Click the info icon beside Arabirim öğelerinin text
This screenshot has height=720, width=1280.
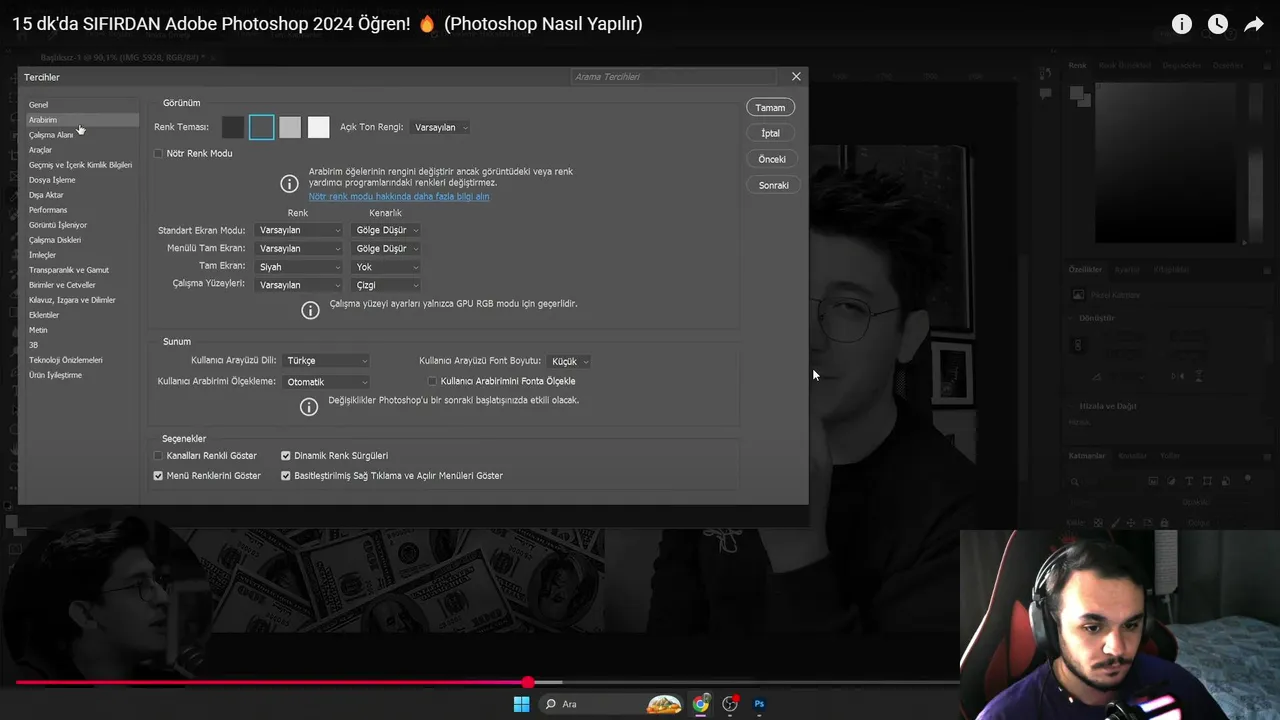[x=289, y=184]
